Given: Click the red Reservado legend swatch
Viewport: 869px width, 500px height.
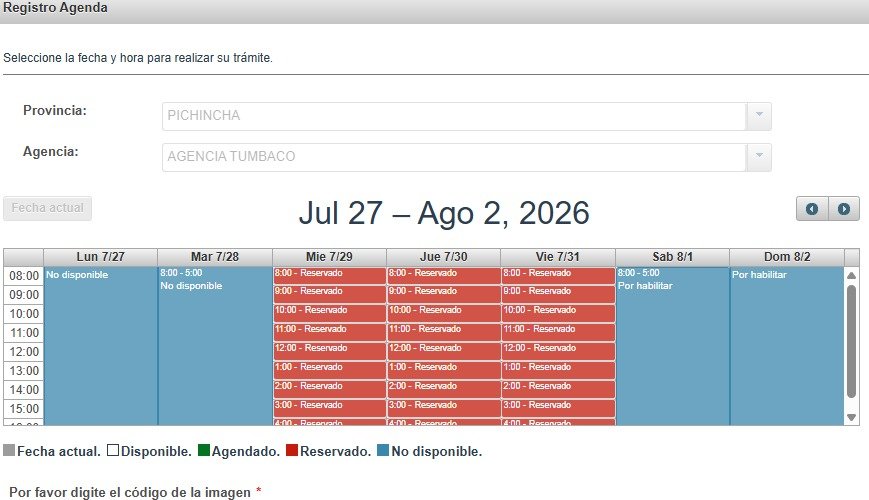Looking at the screenshot, I should click(x=292, y=450).
